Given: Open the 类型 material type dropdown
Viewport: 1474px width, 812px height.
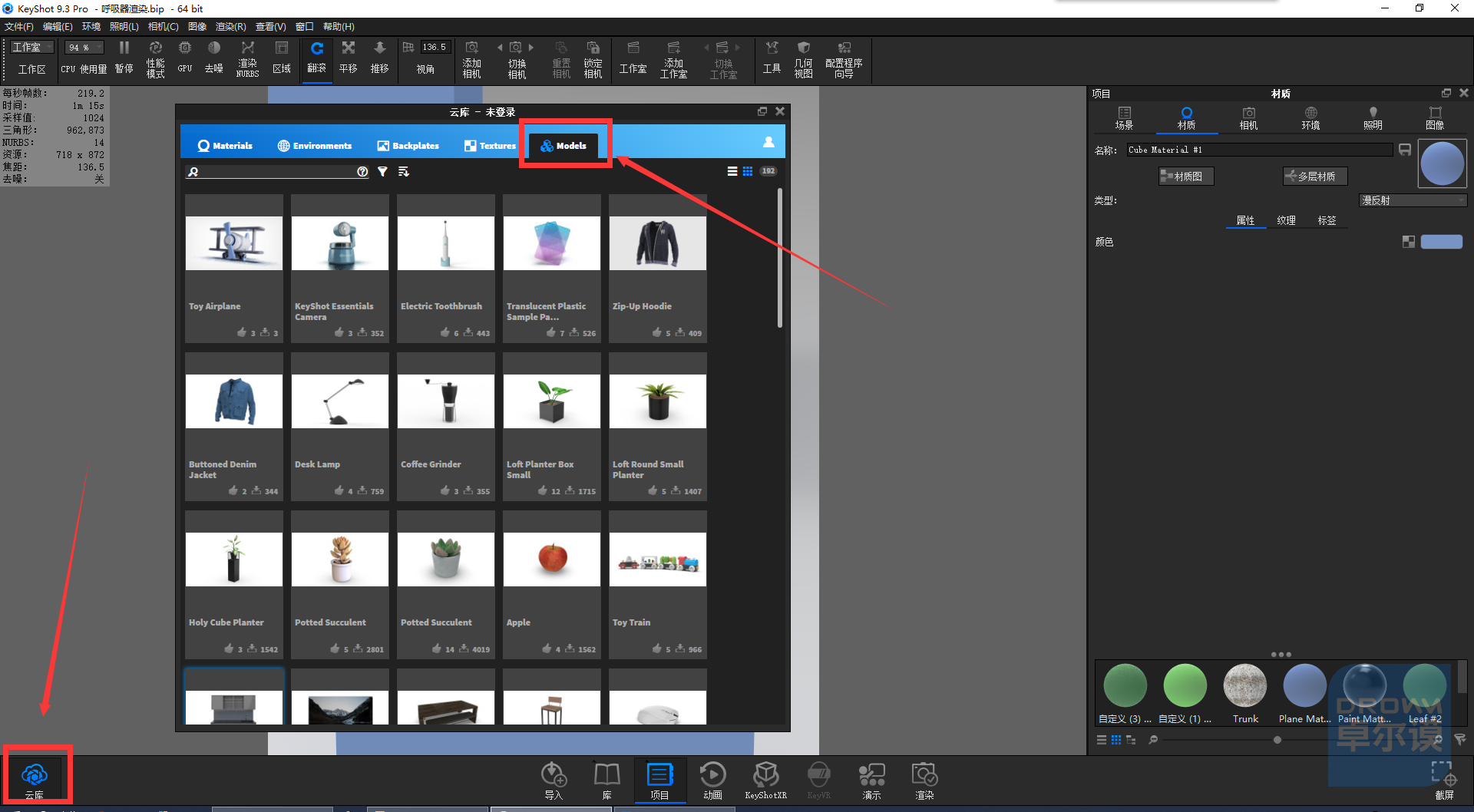Looking at the screenshot, I should coord(1413,200).
